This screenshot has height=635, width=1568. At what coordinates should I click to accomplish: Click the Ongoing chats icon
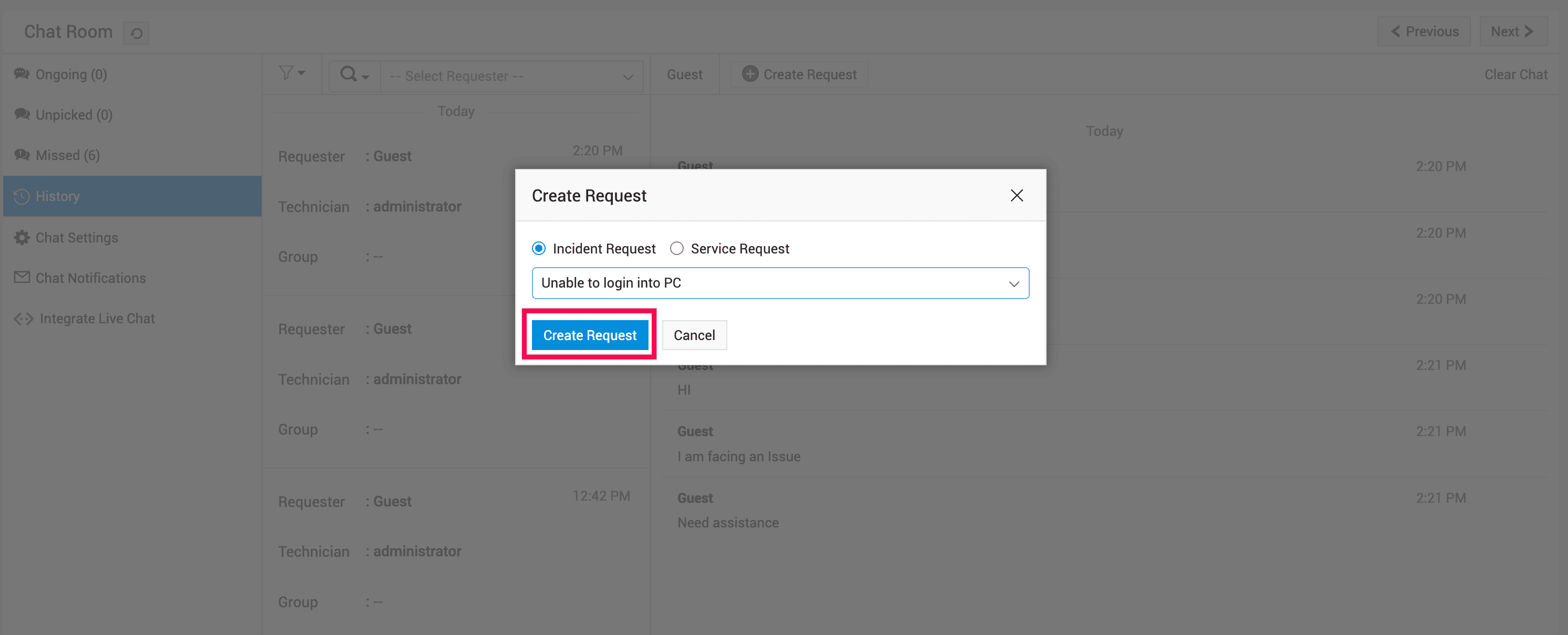pos(22,73)
